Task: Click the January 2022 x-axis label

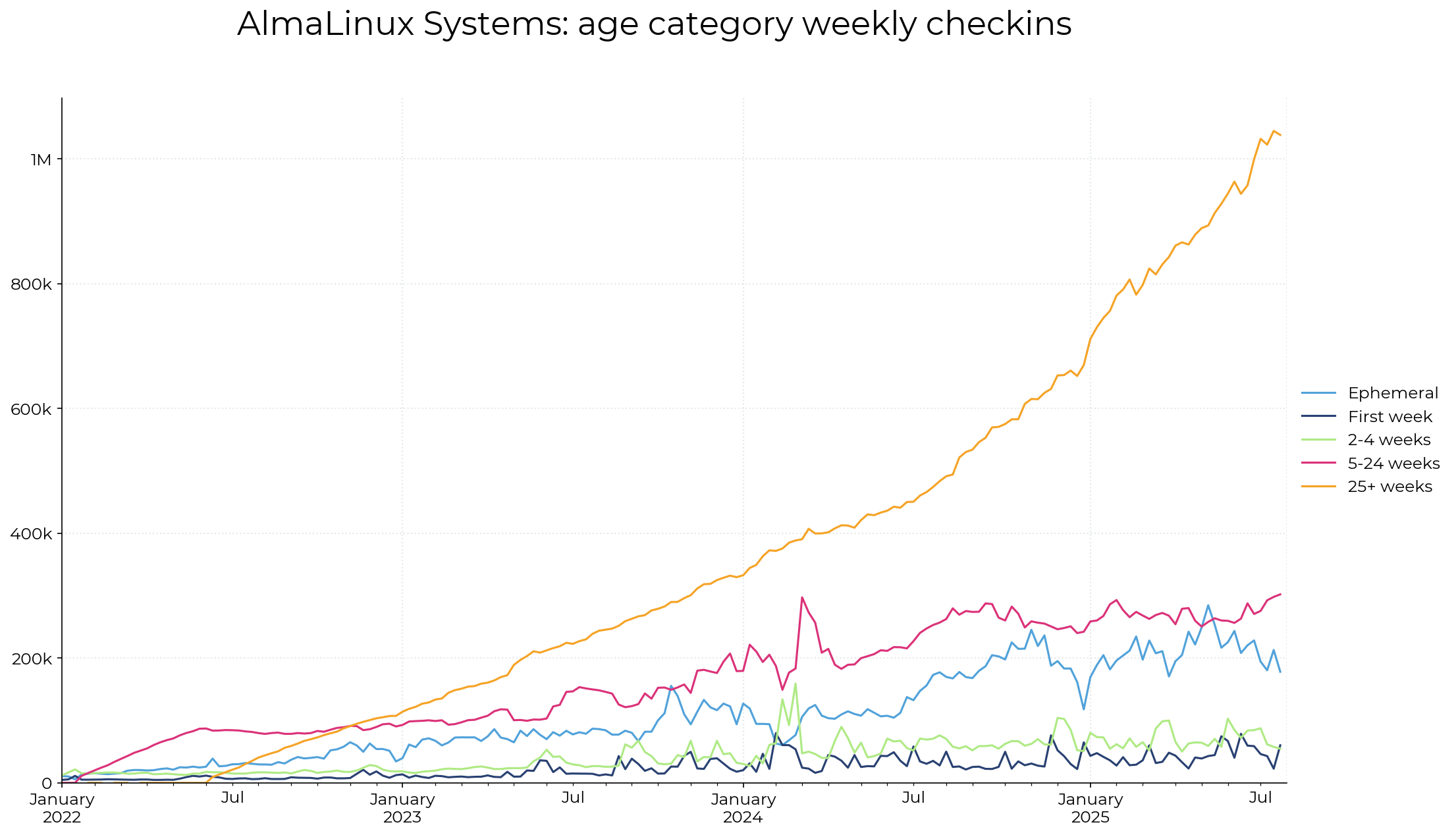Action: coord(62,809)
